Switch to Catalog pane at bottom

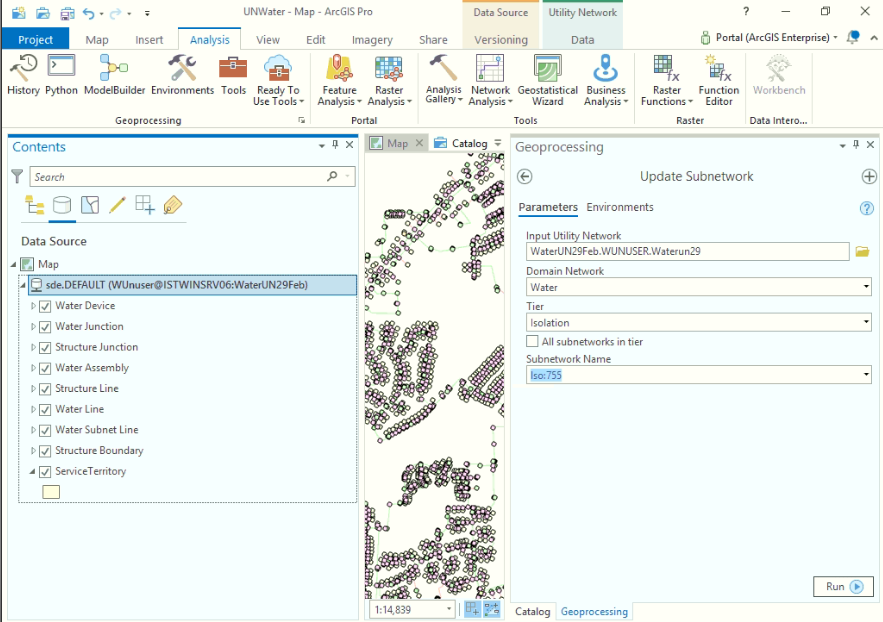coord(533,611)
